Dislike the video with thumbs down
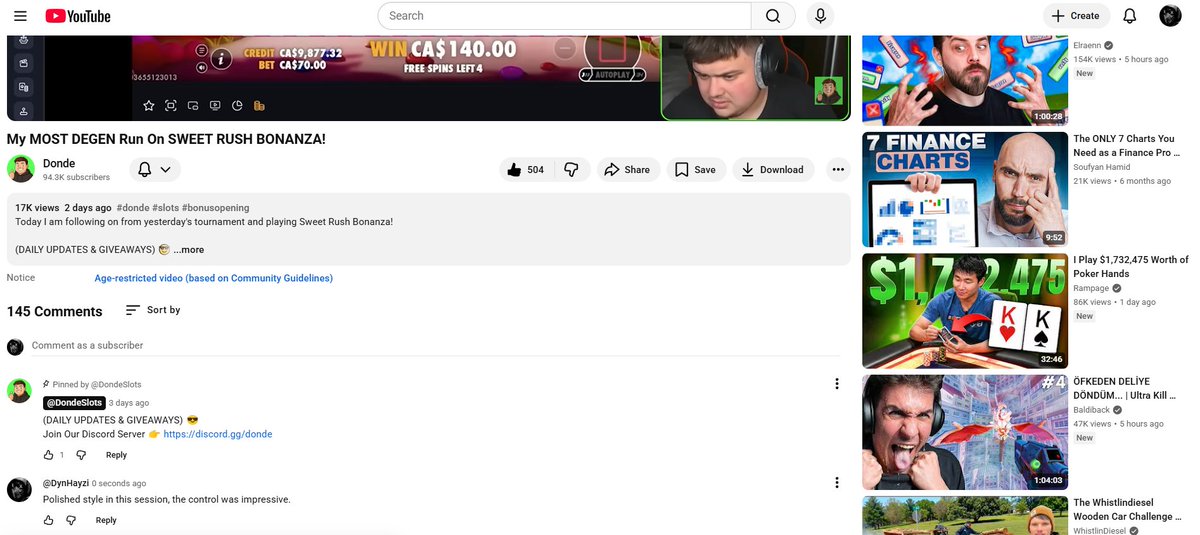 coord(571,170)
